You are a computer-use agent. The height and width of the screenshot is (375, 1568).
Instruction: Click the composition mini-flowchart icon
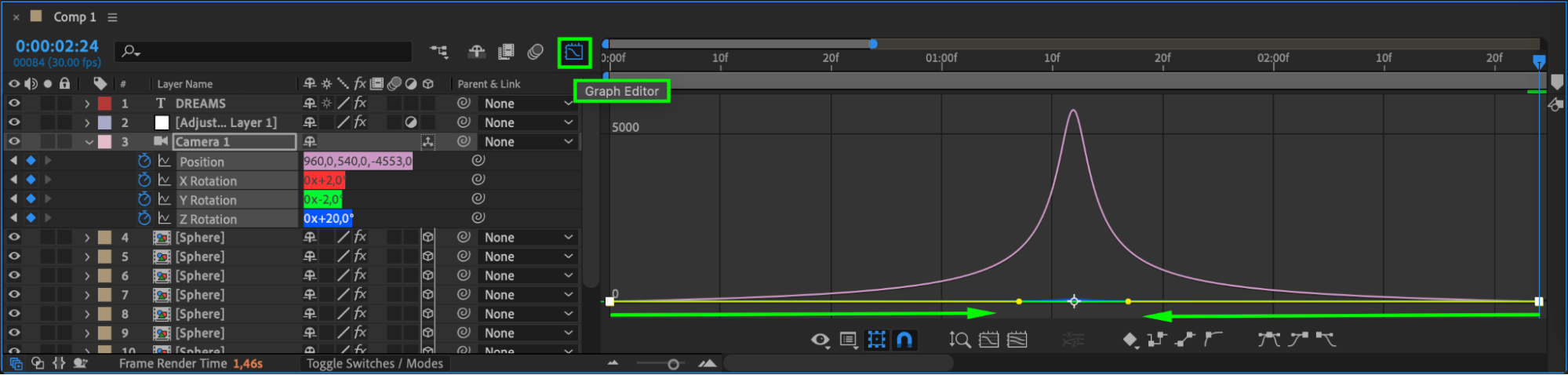(439, 52)
